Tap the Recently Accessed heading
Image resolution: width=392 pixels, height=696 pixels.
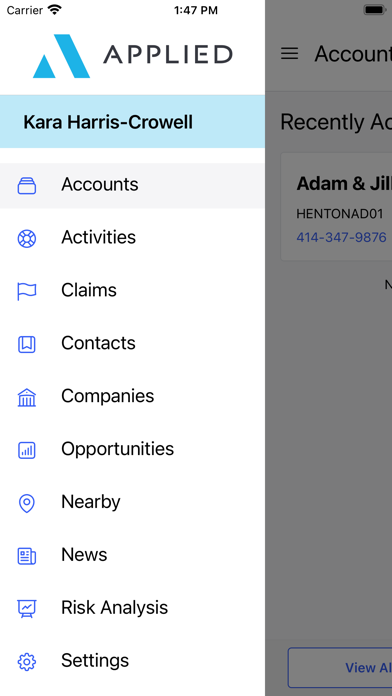(336, 122)
